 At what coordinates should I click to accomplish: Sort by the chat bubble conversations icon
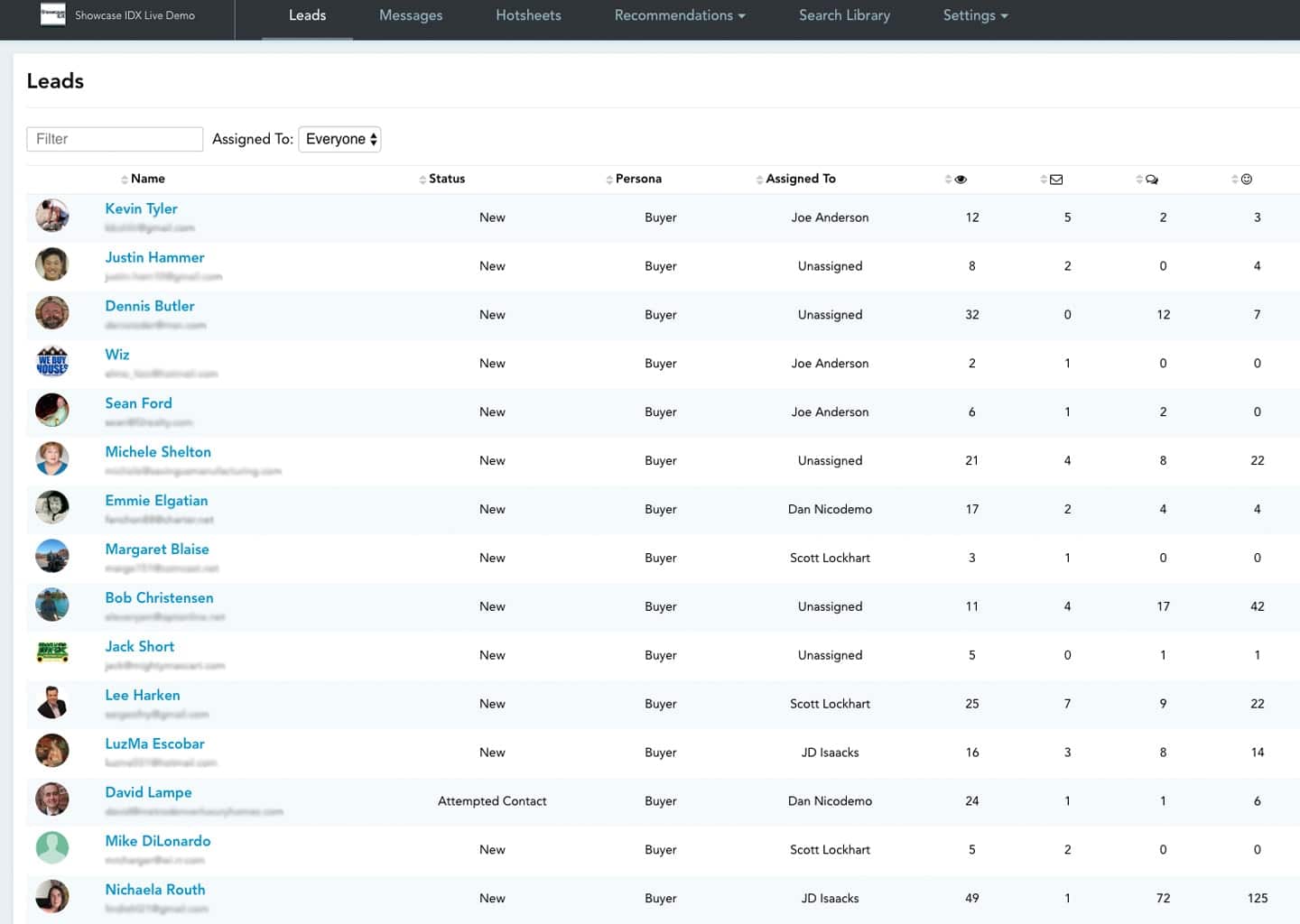tap(1151, 179)
